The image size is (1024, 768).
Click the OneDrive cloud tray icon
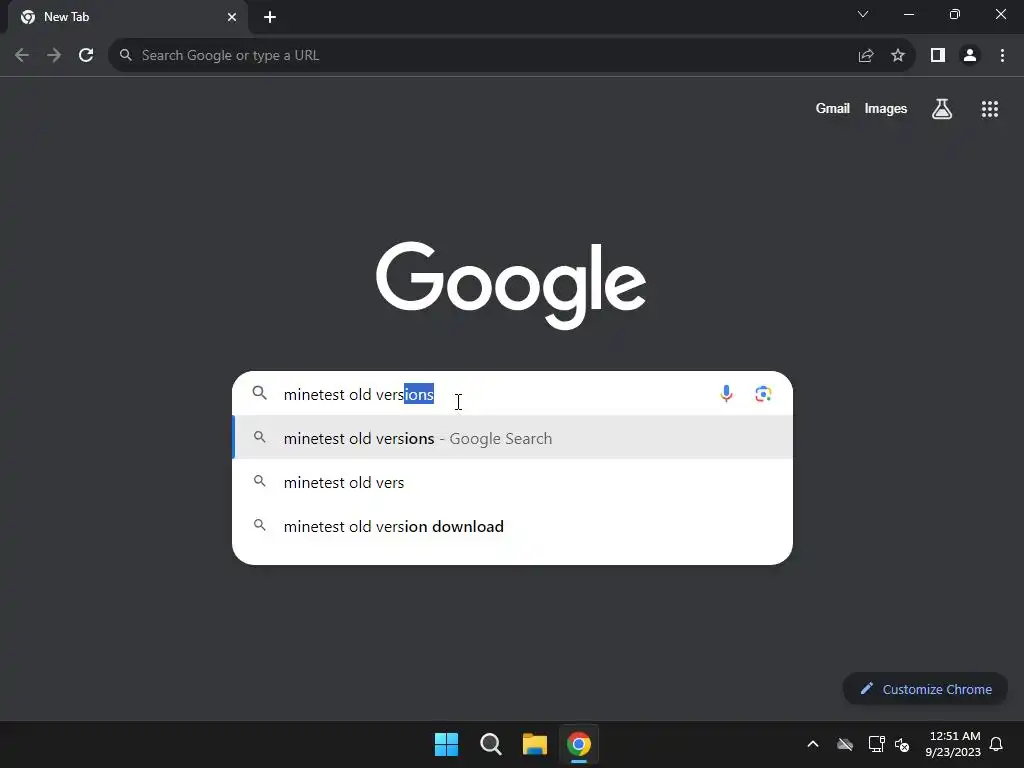[845, 744]
